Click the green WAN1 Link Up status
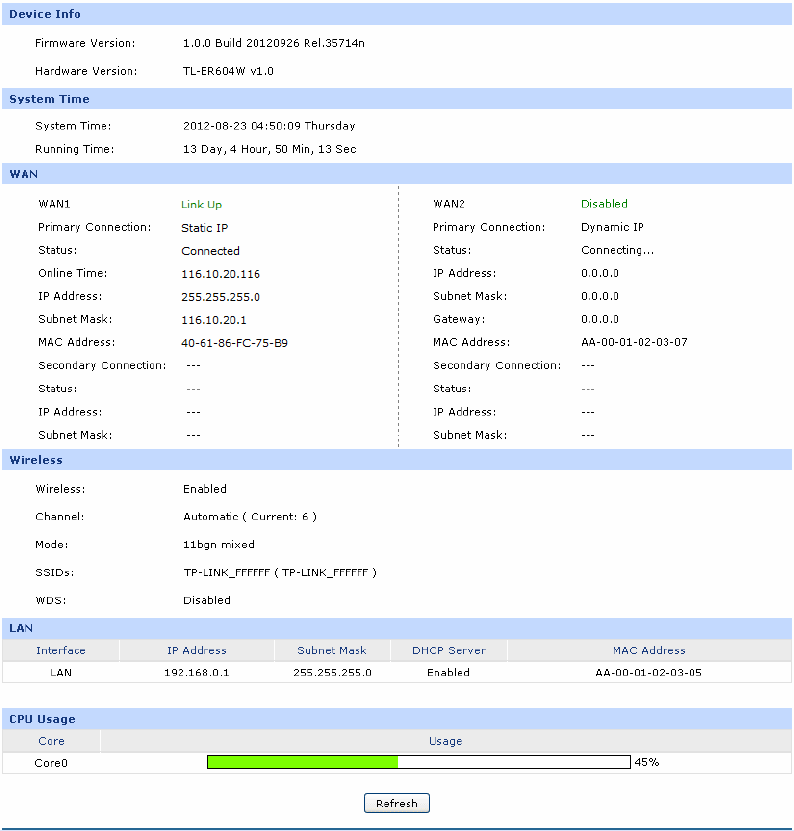This screenshot has width=794, height=831. [201, 204]
